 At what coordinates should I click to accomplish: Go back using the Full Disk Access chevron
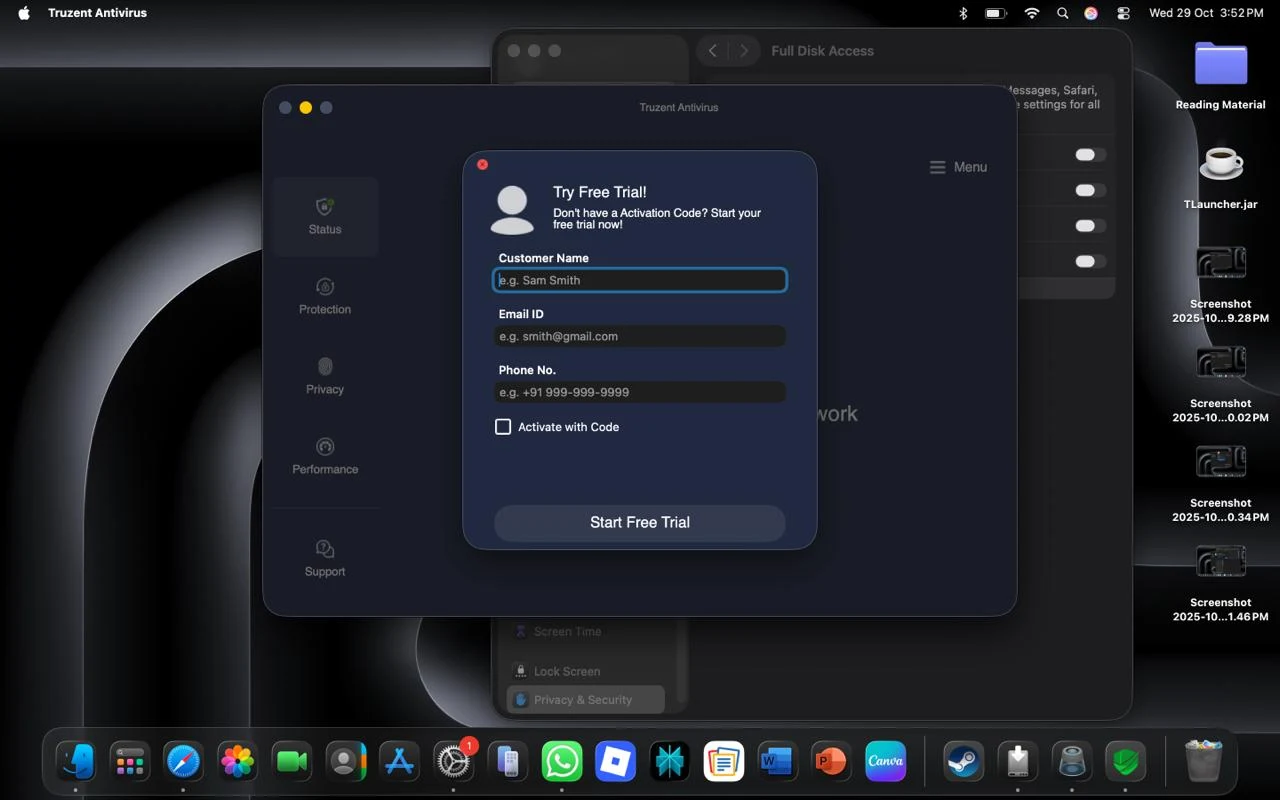pos(712,51)
